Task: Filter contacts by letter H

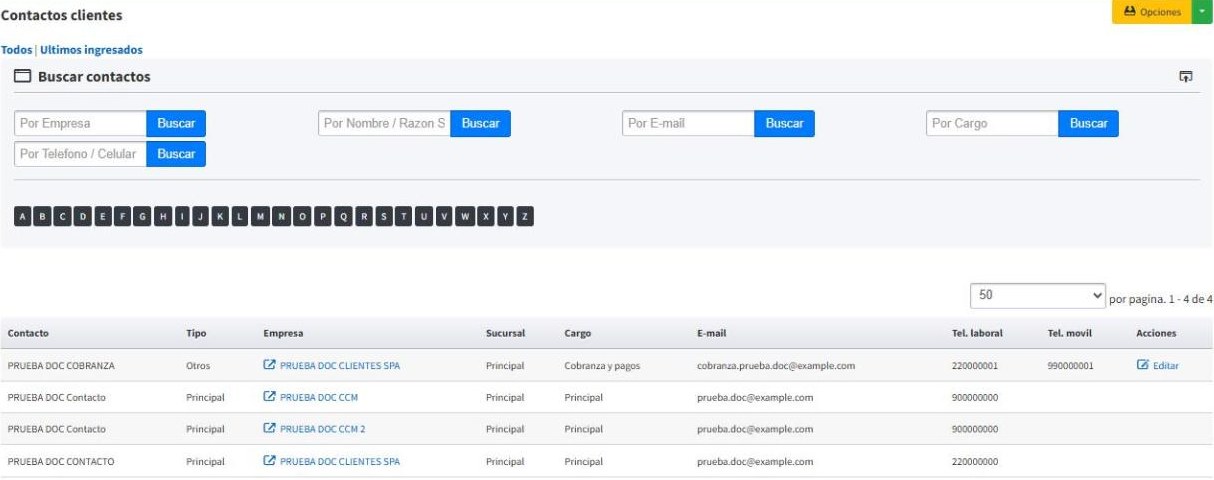Action: [x=163, y=216]
